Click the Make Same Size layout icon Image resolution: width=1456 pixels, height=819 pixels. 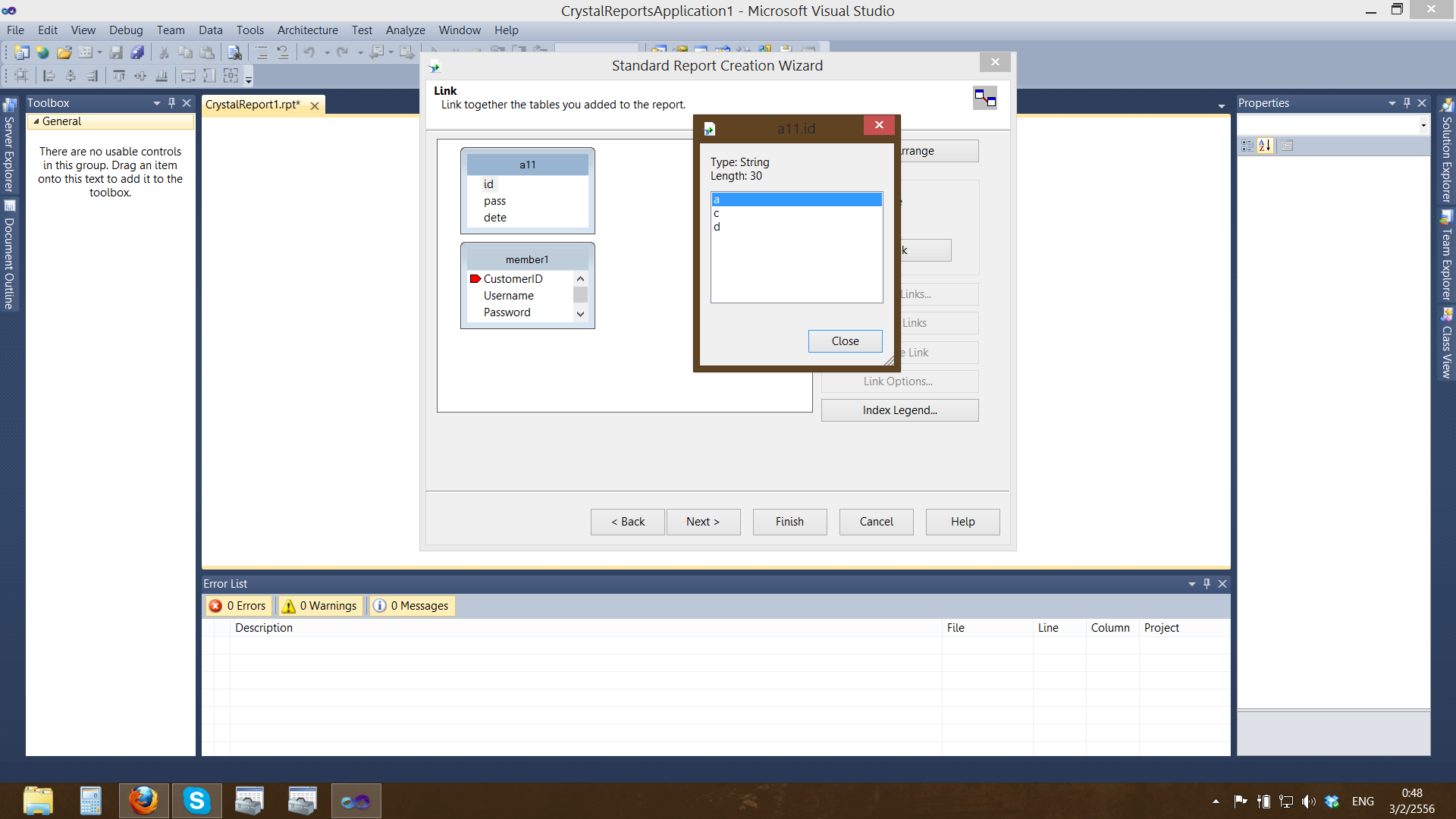(x=231, y=75)
